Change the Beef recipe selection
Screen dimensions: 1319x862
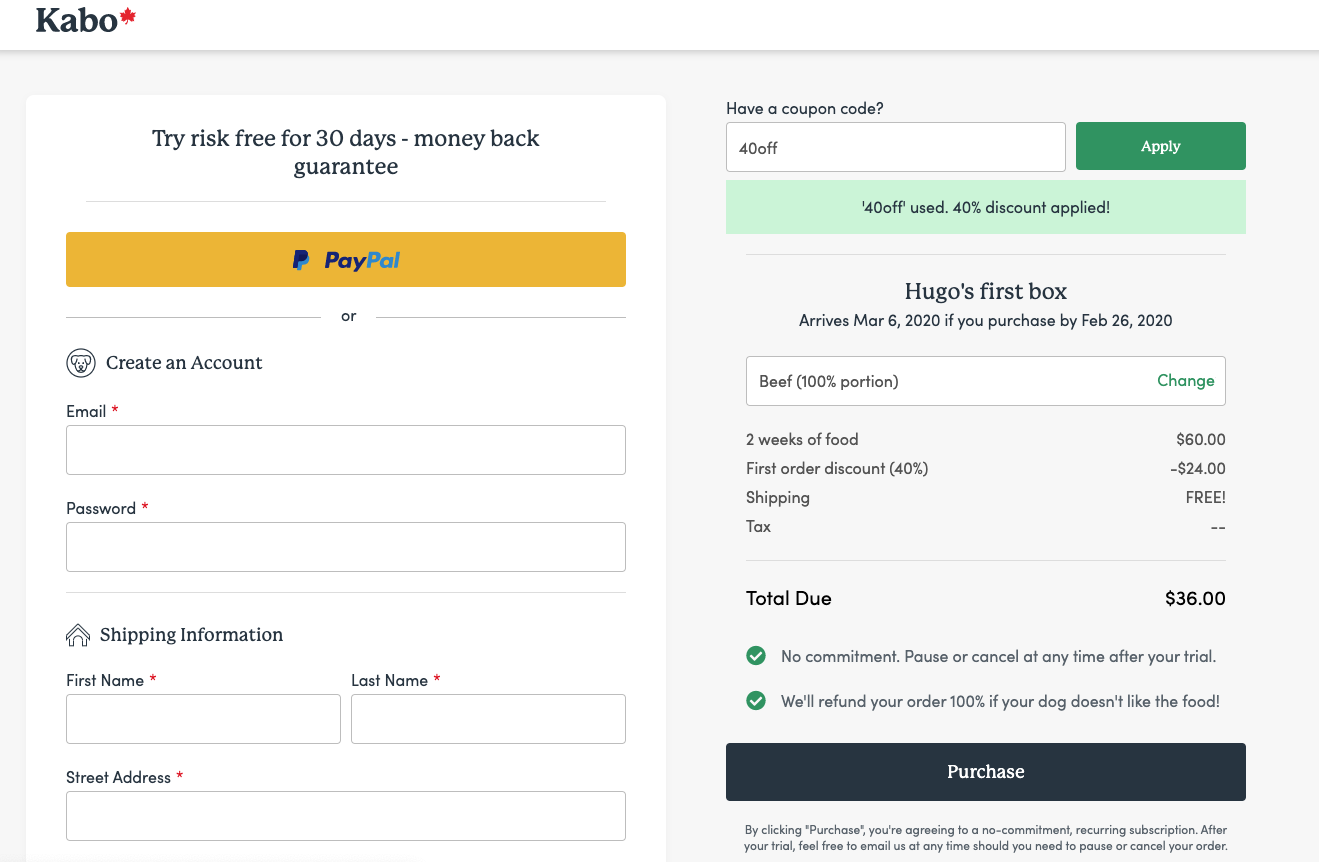tap(1185, 381)
